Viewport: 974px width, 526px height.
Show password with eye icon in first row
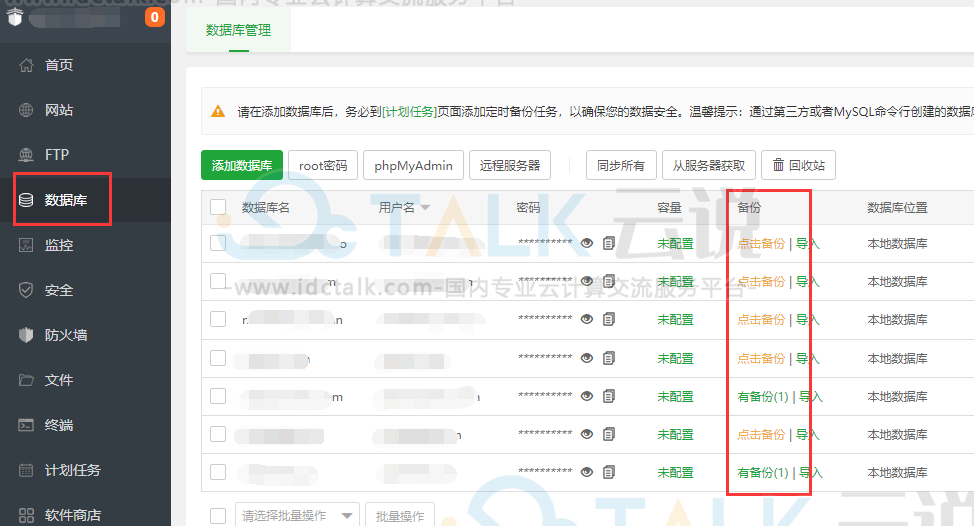pyautogui.click(x=587, y=243)
